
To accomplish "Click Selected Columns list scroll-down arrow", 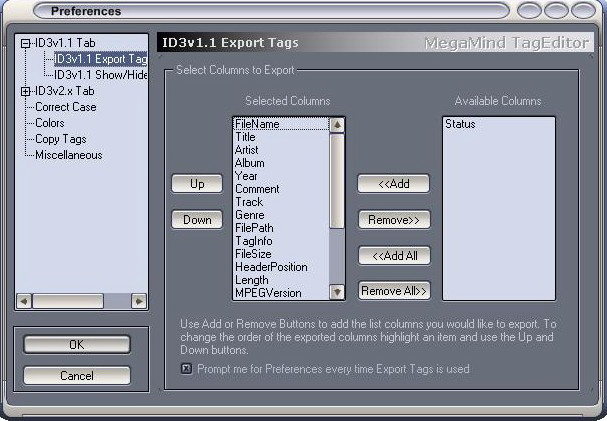I will (337, 292).
